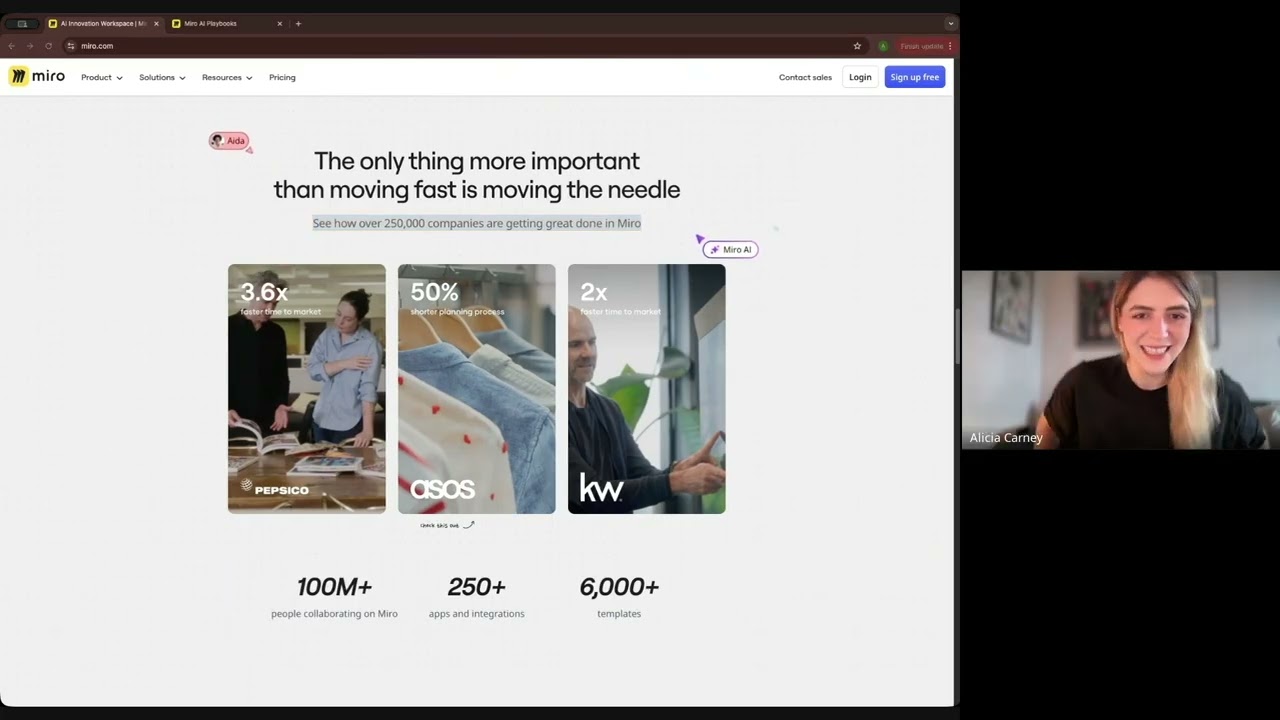1280x720 pixels.
Task: Expand the Product menu
Action: [x=102, y=77]
